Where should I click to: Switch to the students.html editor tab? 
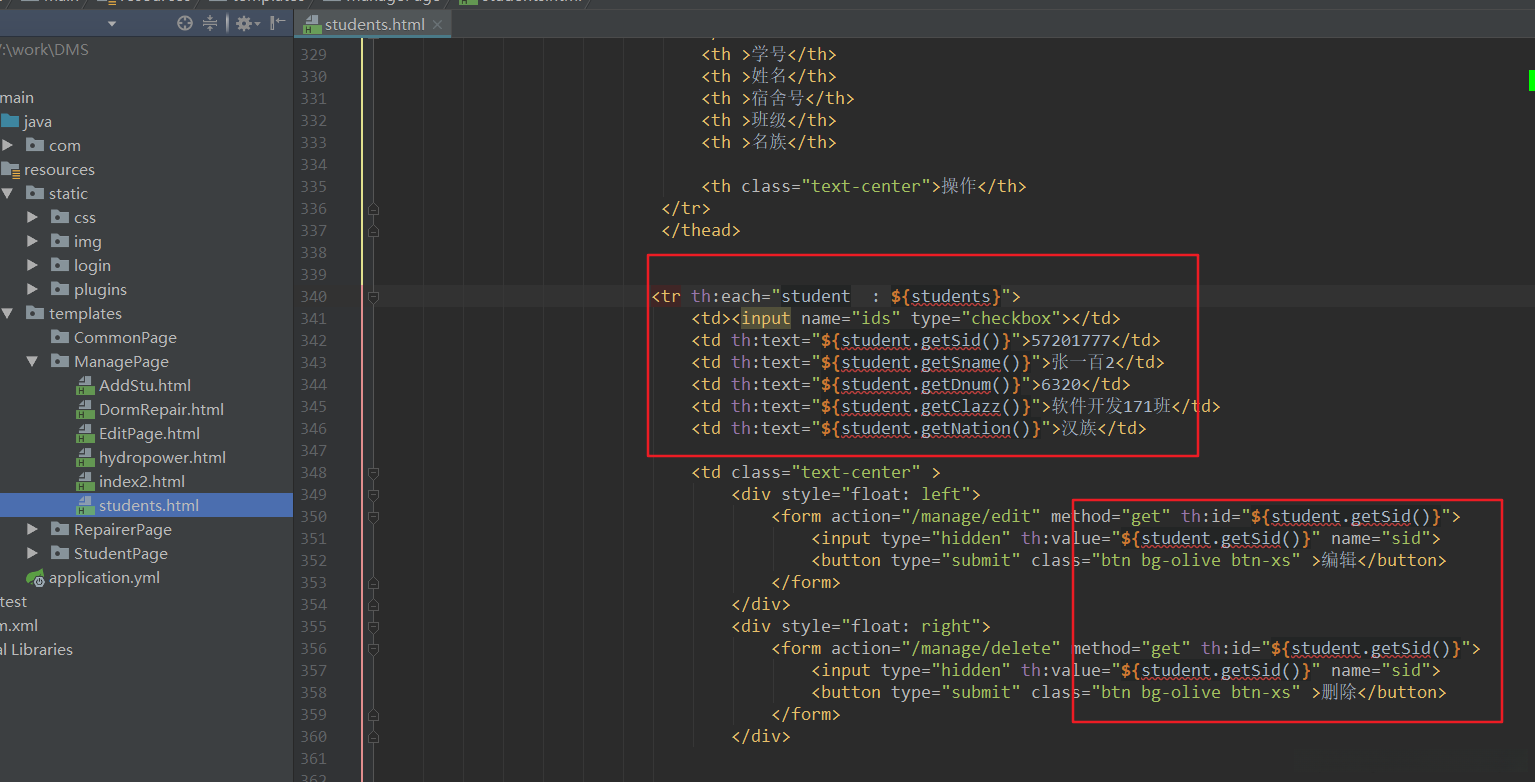(374, 24)
